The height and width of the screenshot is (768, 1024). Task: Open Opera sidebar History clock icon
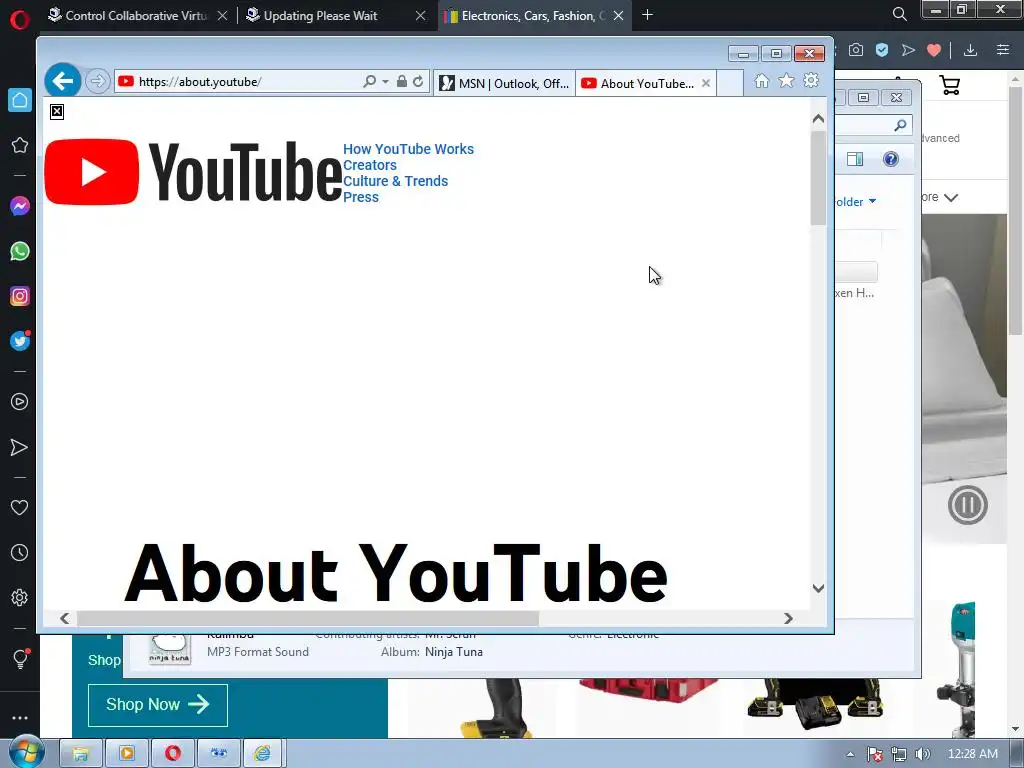click(20, 552)
